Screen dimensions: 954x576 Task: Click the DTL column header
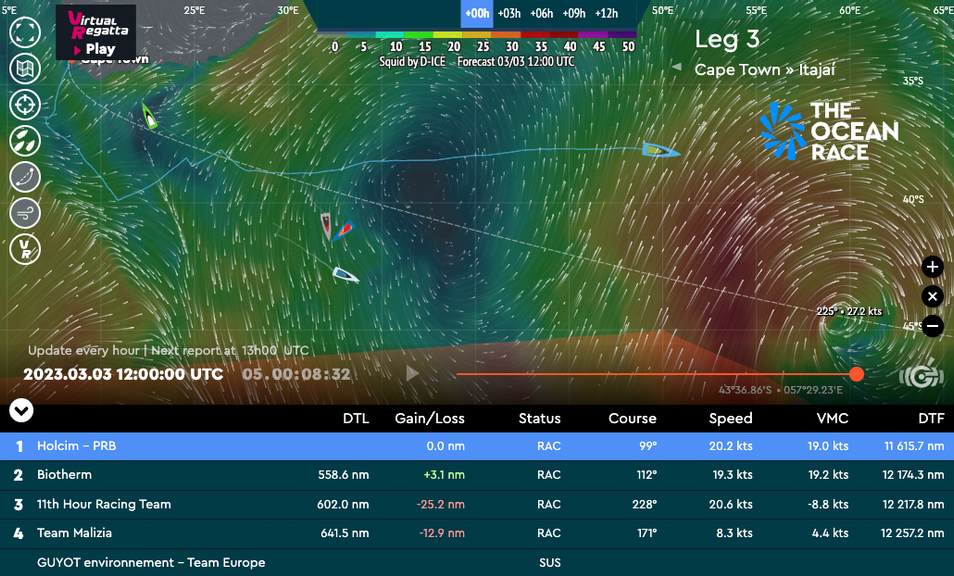tap(356, 418)
